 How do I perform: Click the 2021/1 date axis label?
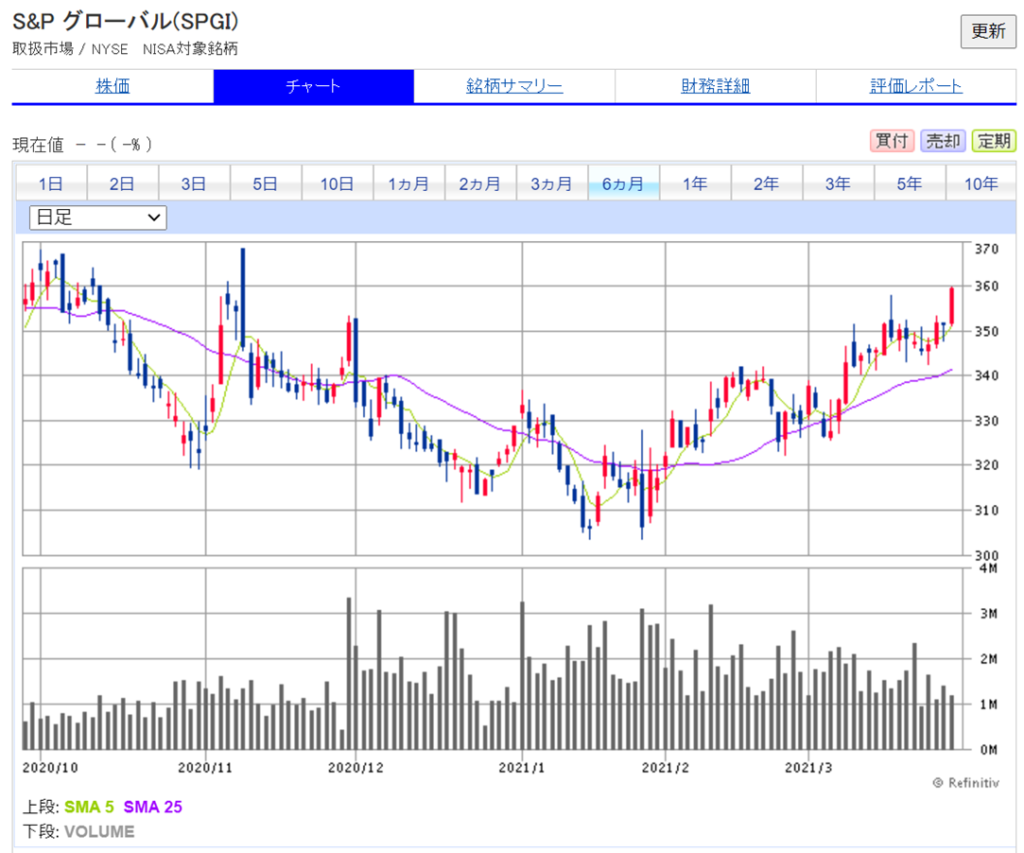[x=522, y=767]
